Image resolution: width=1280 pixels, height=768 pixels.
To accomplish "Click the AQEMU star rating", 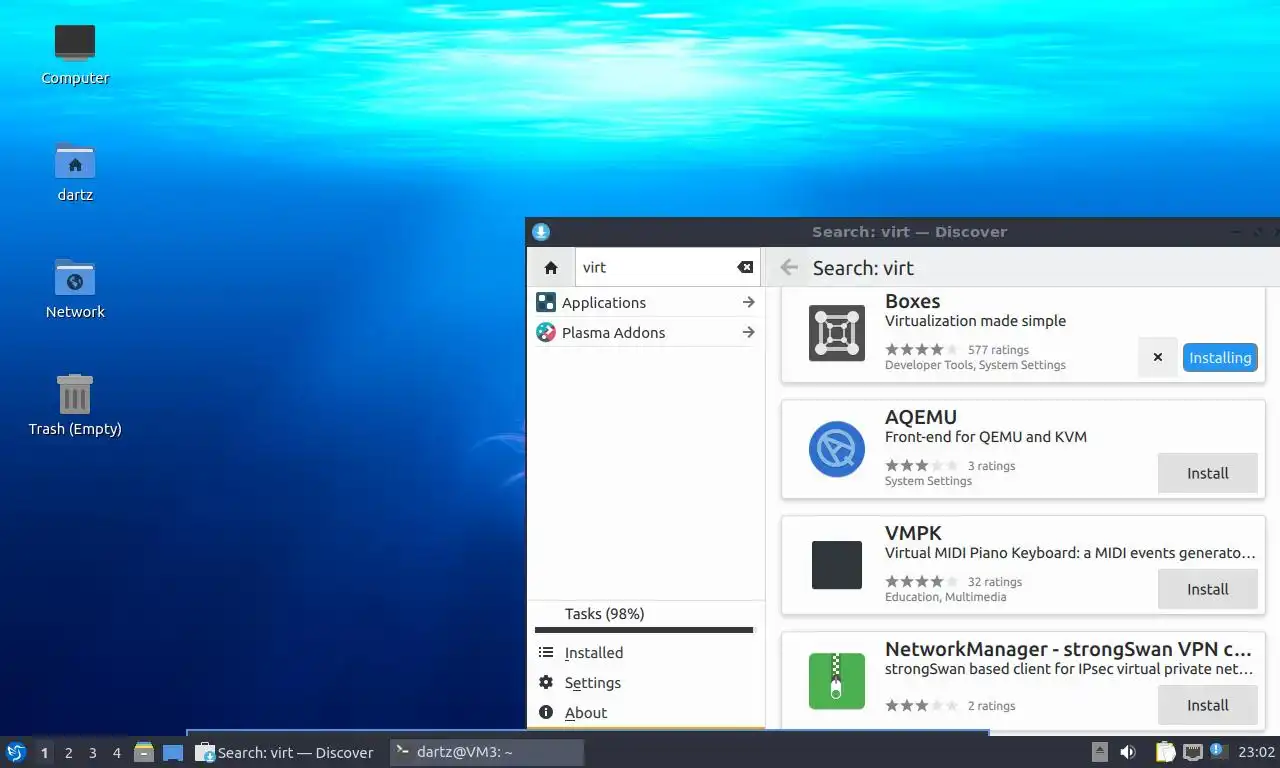I will point(921,466).
